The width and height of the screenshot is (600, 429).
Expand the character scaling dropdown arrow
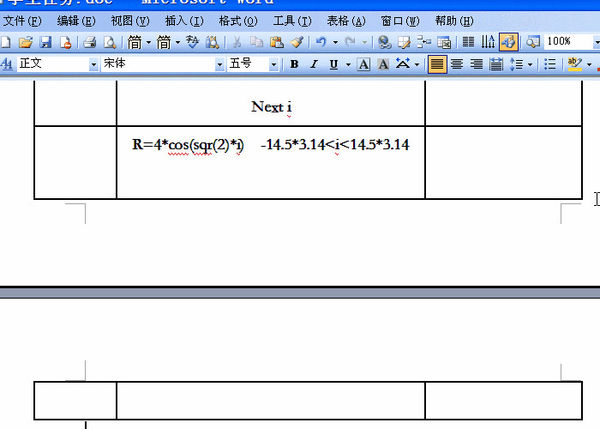pyautogui.click(x=417, y=64)
